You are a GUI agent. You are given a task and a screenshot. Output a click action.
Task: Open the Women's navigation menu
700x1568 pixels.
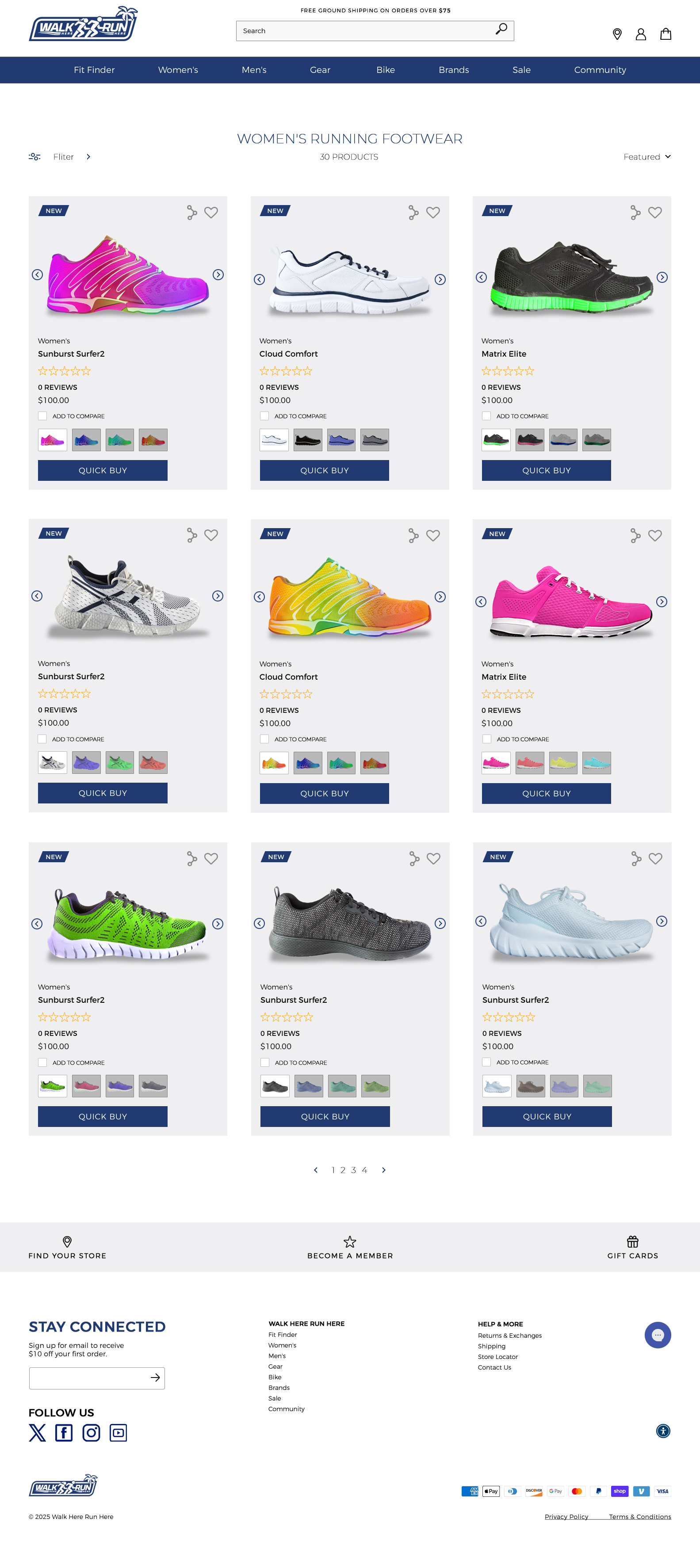tap(178, 70)
